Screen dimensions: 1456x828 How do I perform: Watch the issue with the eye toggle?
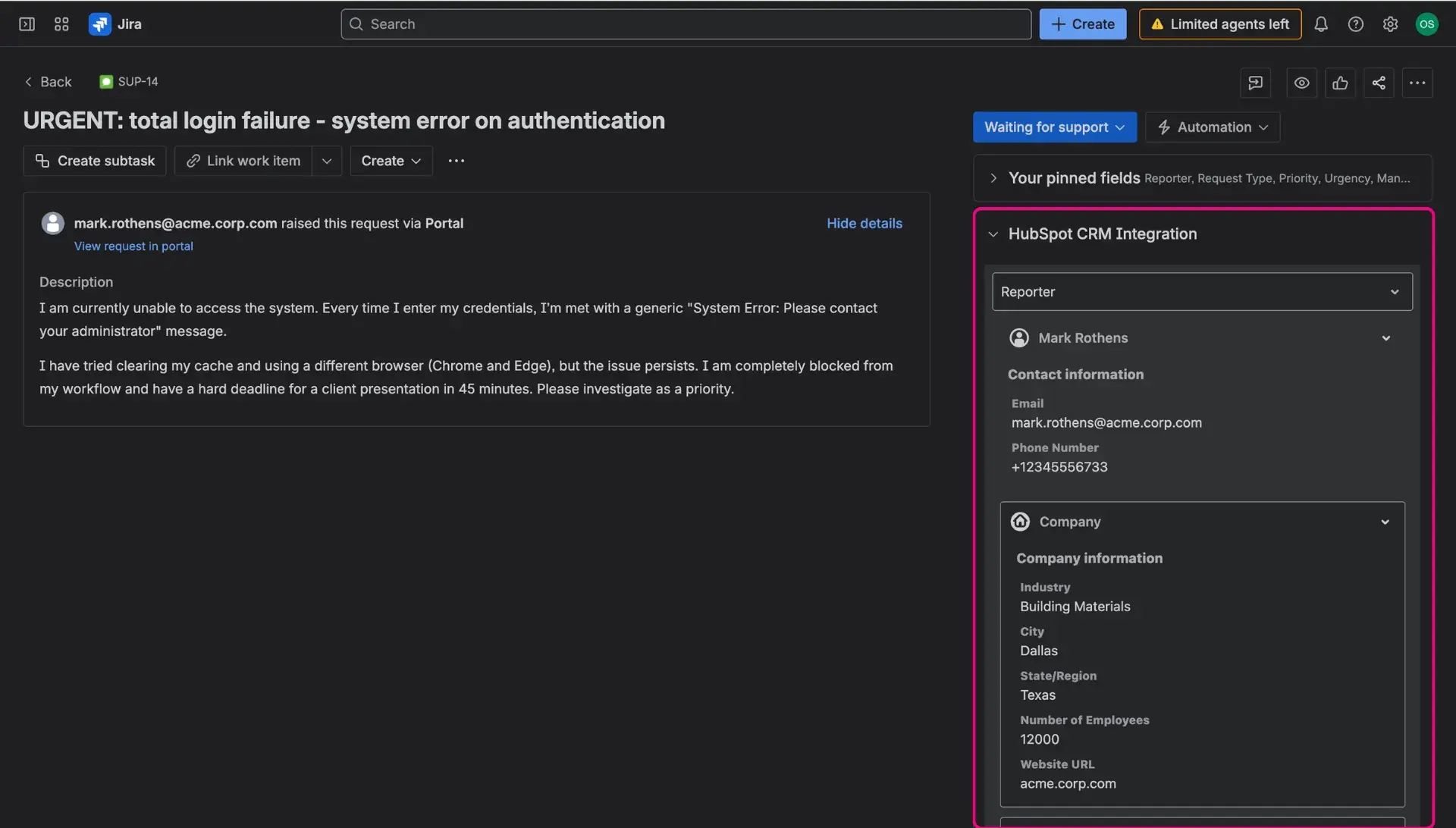click(x=1301, y=83)
